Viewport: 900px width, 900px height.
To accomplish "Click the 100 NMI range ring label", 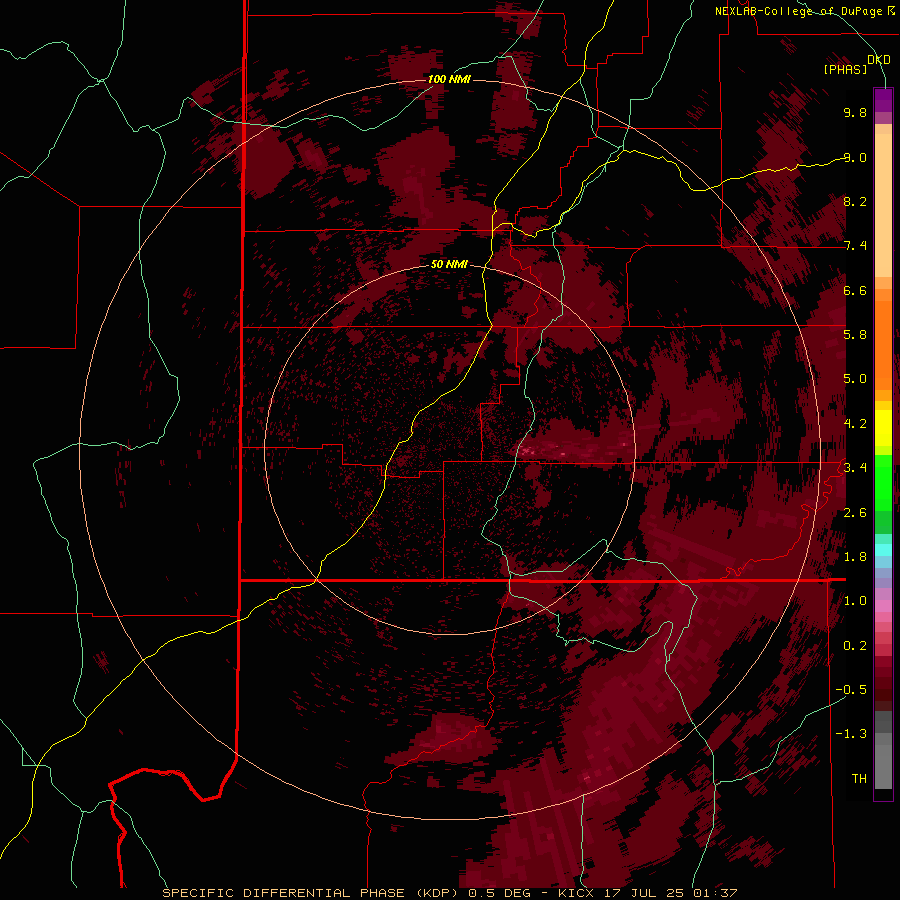I will [x=449, y=79].
